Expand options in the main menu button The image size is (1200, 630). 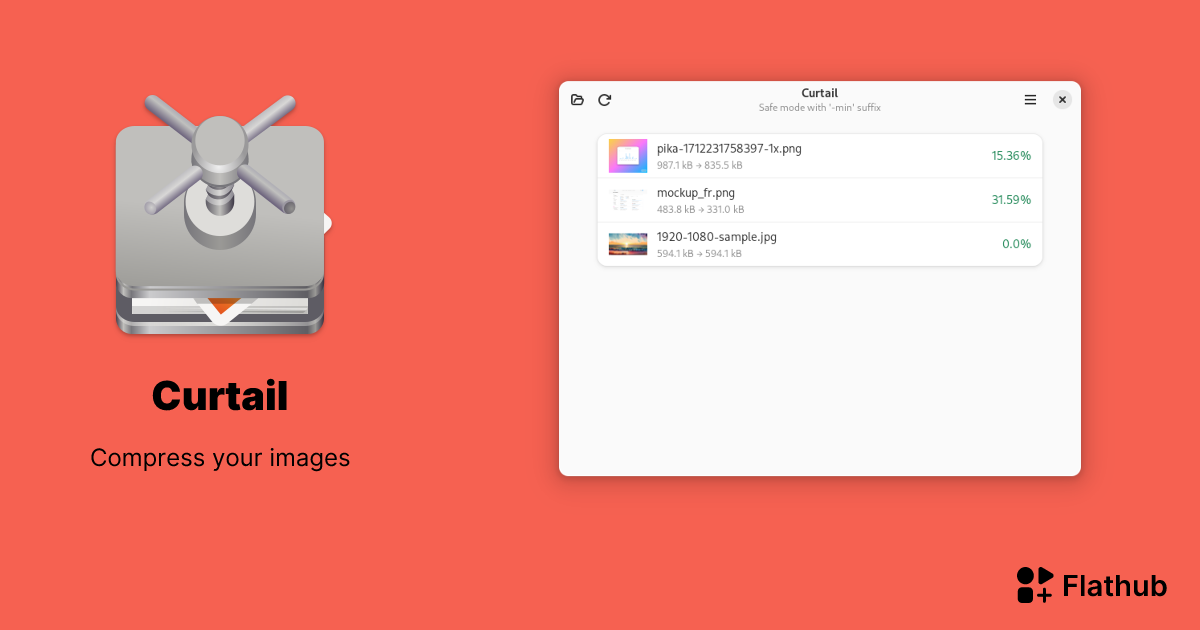coord(1030,100)
